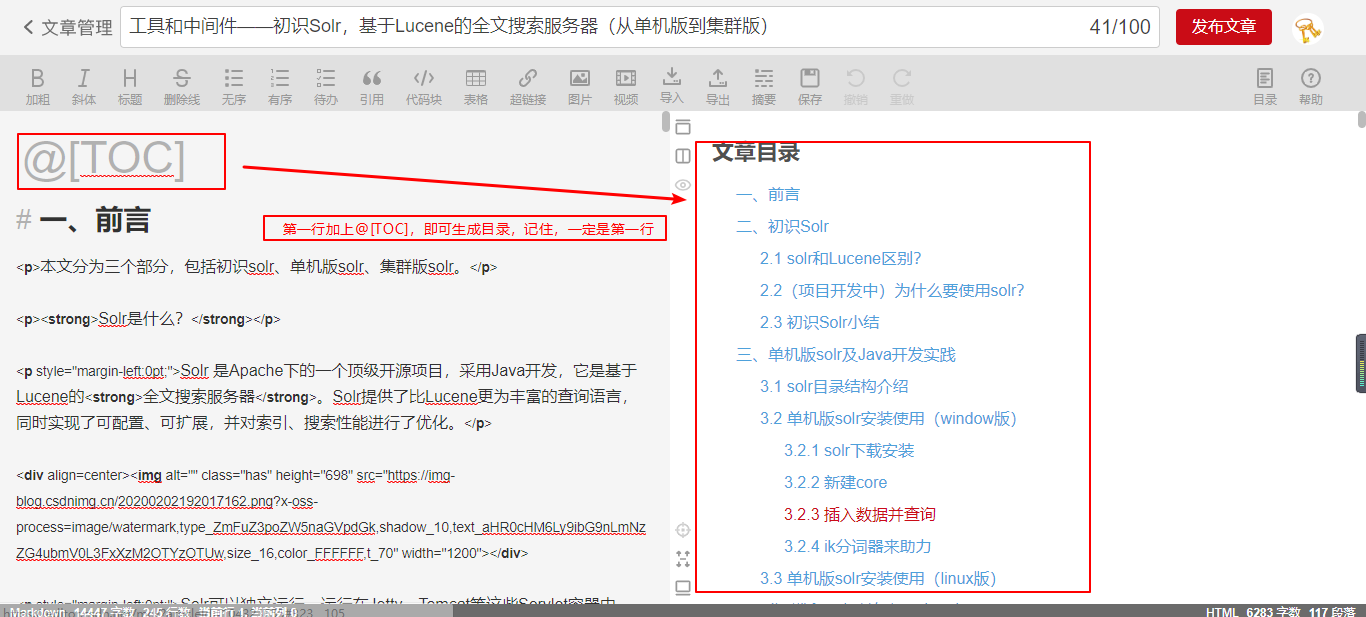Open 3.2.4 ik分词器来助力 entry
Viewport: 1366px width, 617px height.
(858, 547)
